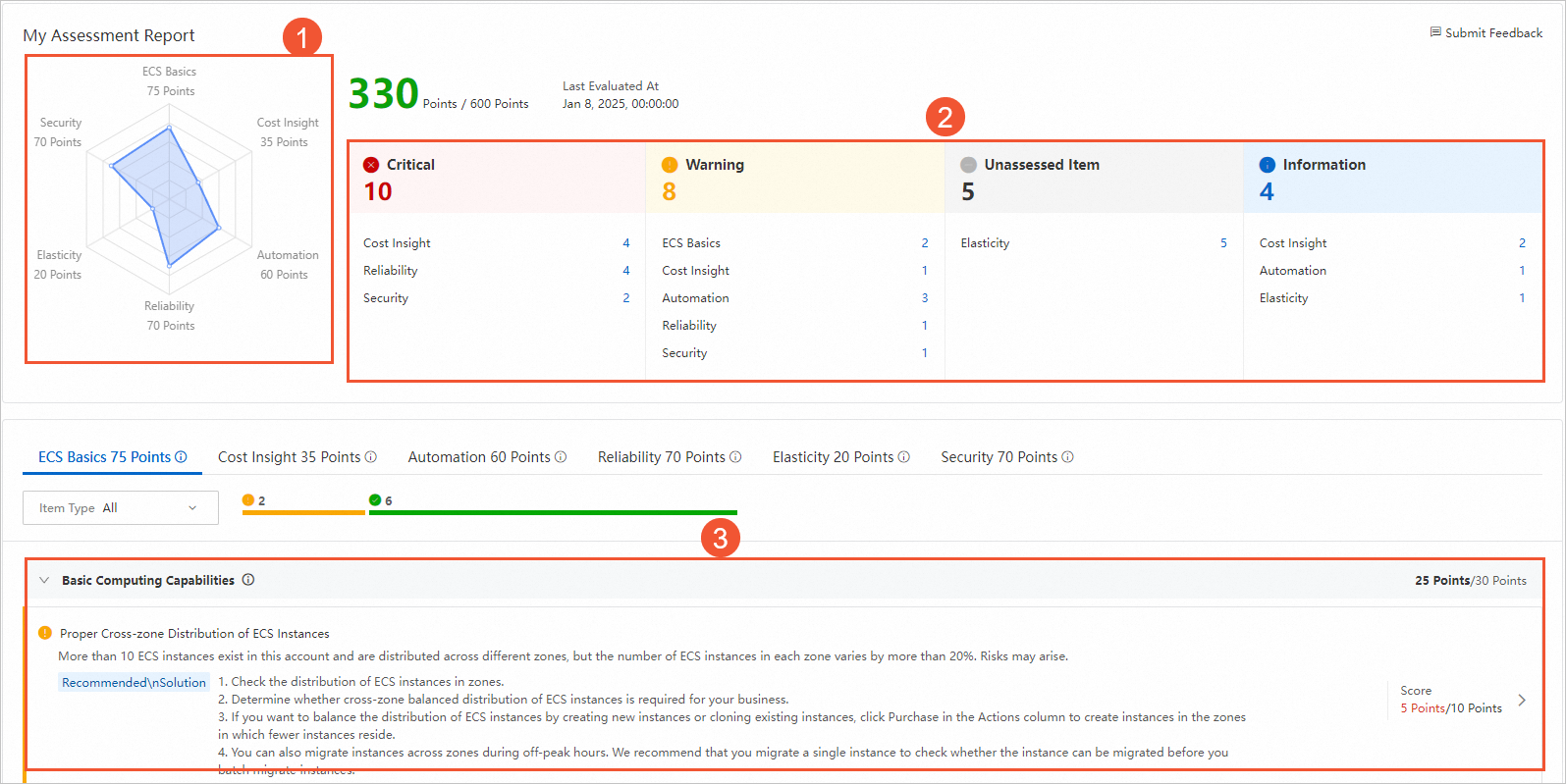
Task: Click the red Critical status icon
Action: click(x=371, y=165)
